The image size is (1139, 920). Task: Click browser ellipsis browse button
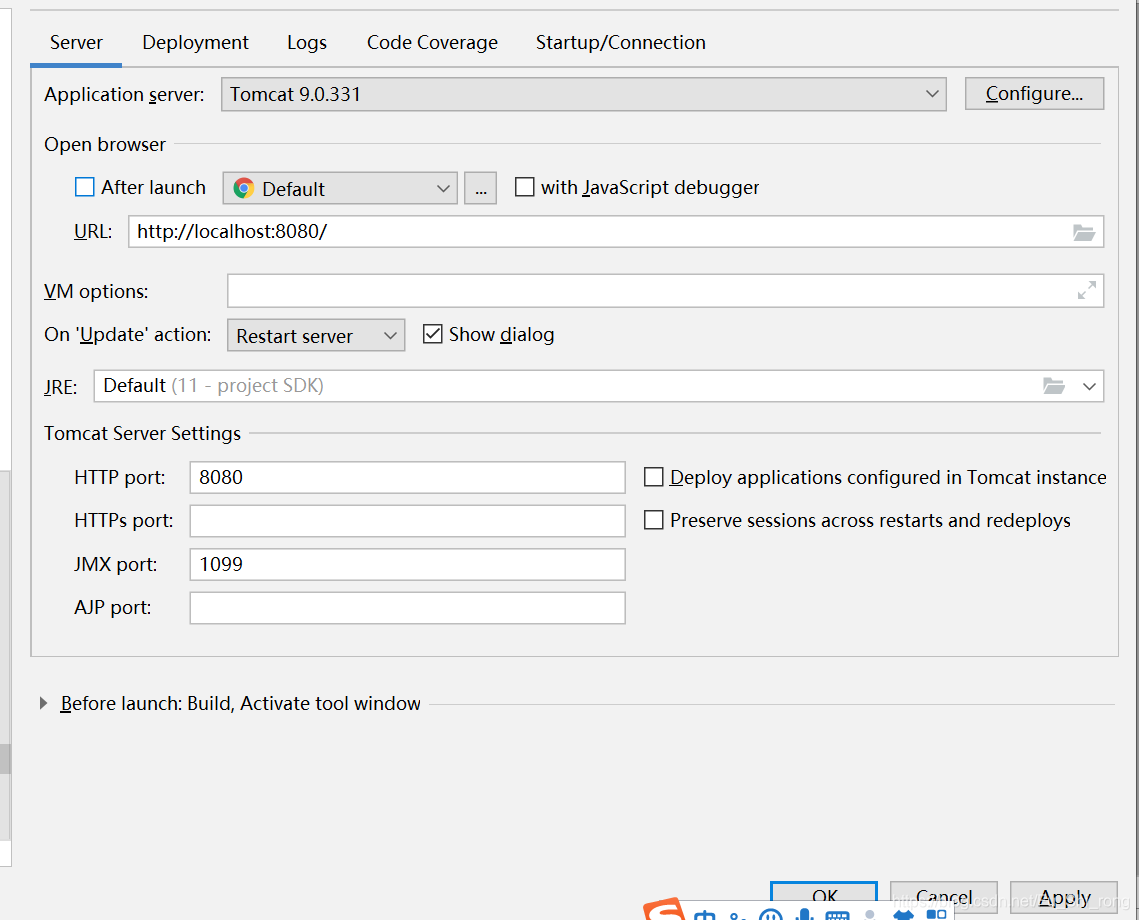(x=481, y=188)
